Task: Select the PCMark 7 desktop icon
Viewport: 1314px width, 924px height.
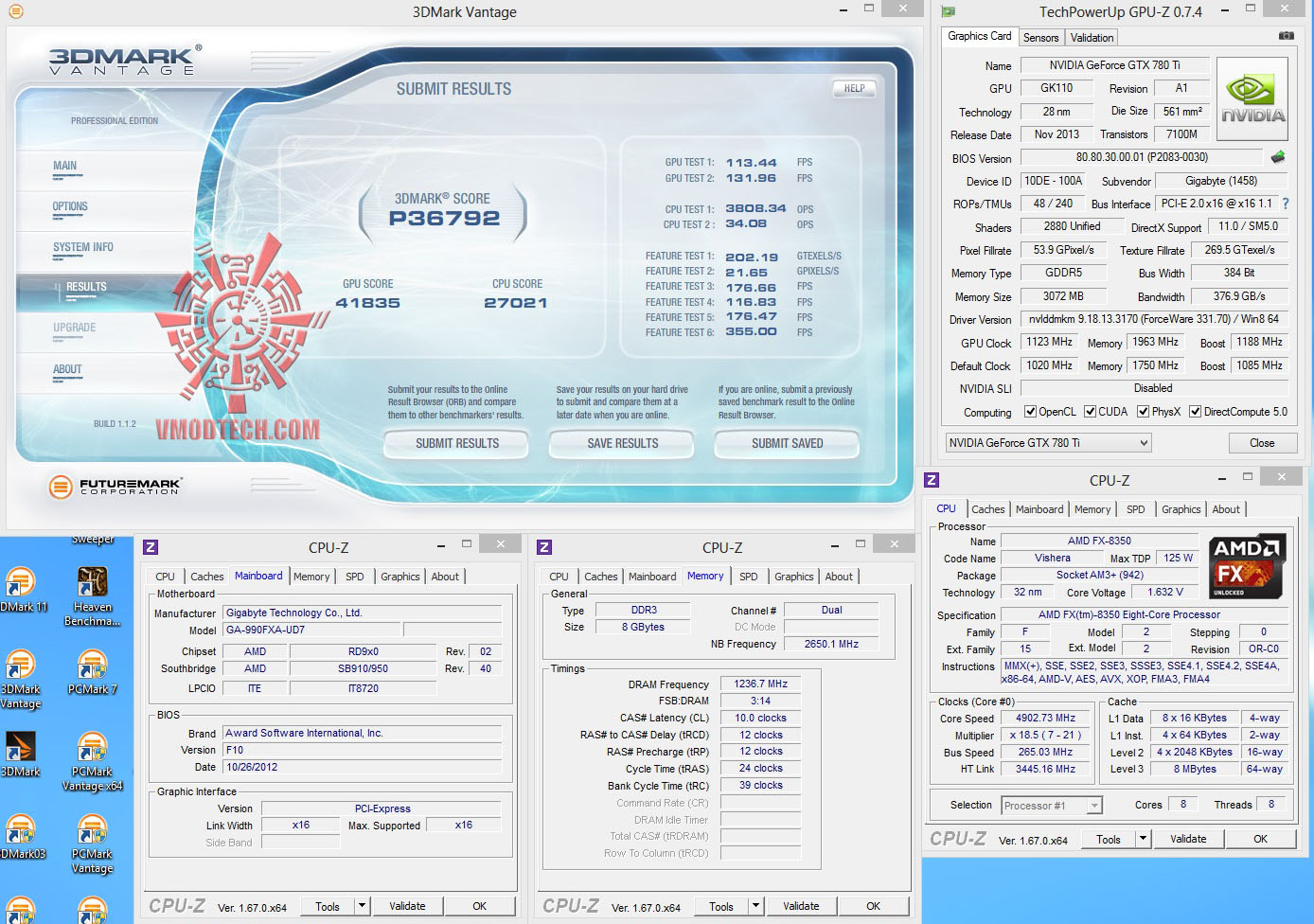Action: pos(92,672)
